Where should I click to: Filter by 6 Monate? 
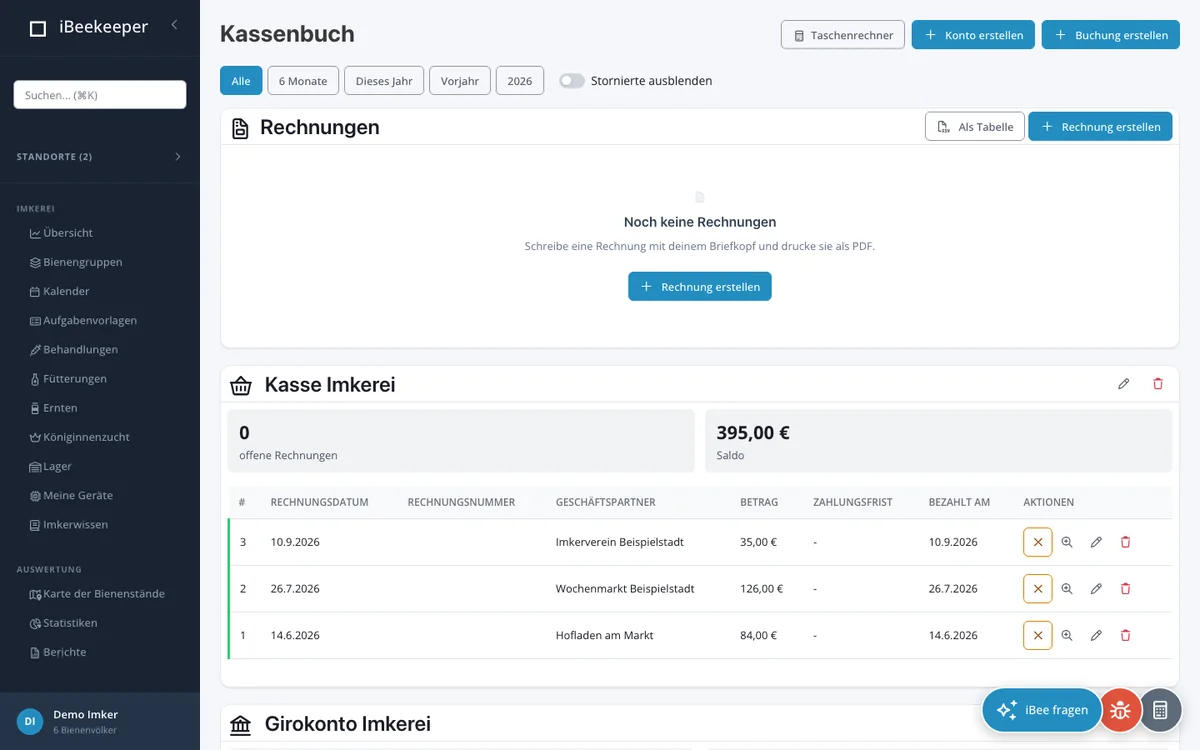point(303,81)
